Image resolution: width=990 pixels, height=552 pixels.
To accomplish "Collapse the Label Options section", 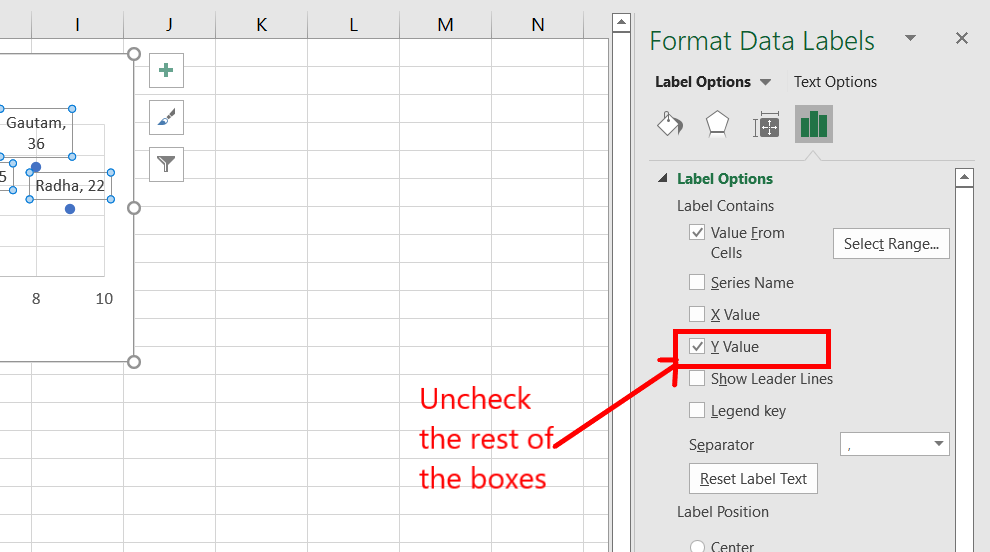I will (x=662, y=178).
